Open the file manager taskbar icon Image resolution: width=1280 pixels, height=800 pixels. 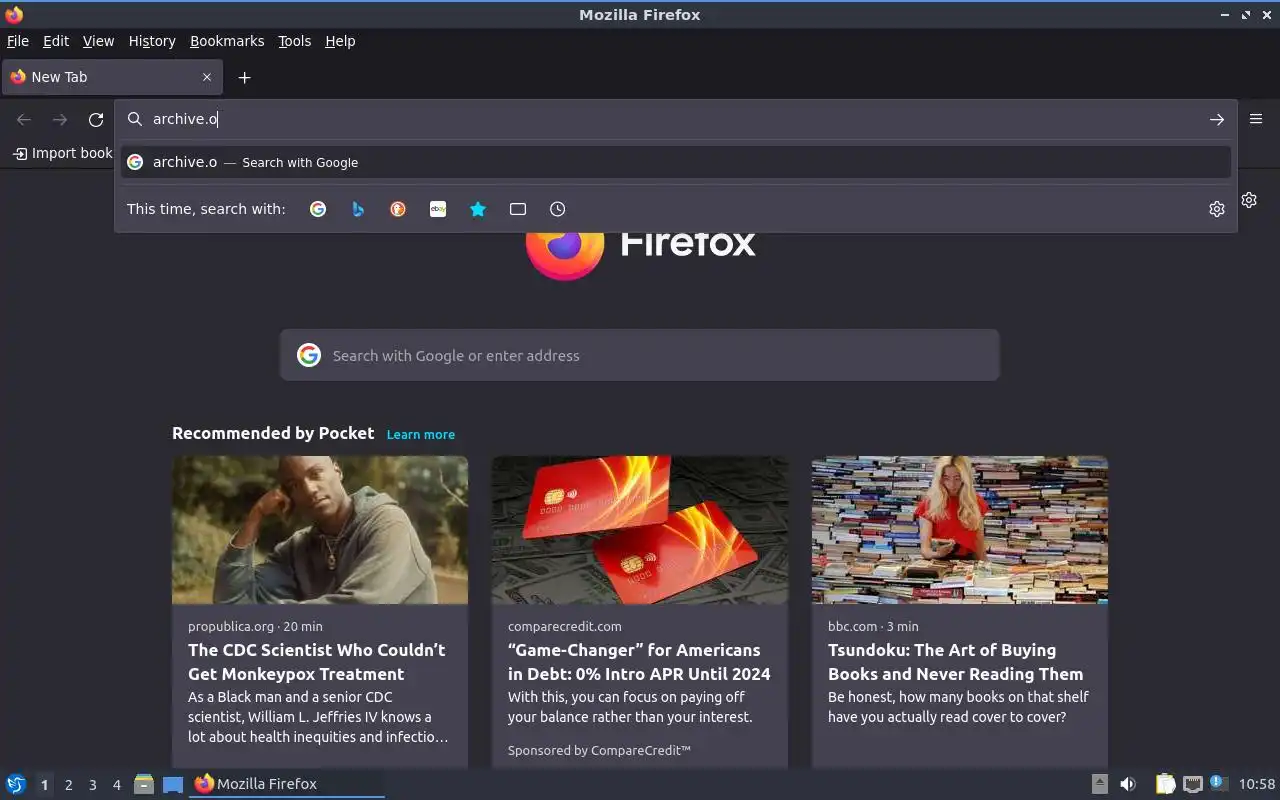pyautogui.click(x=144, y=784)
